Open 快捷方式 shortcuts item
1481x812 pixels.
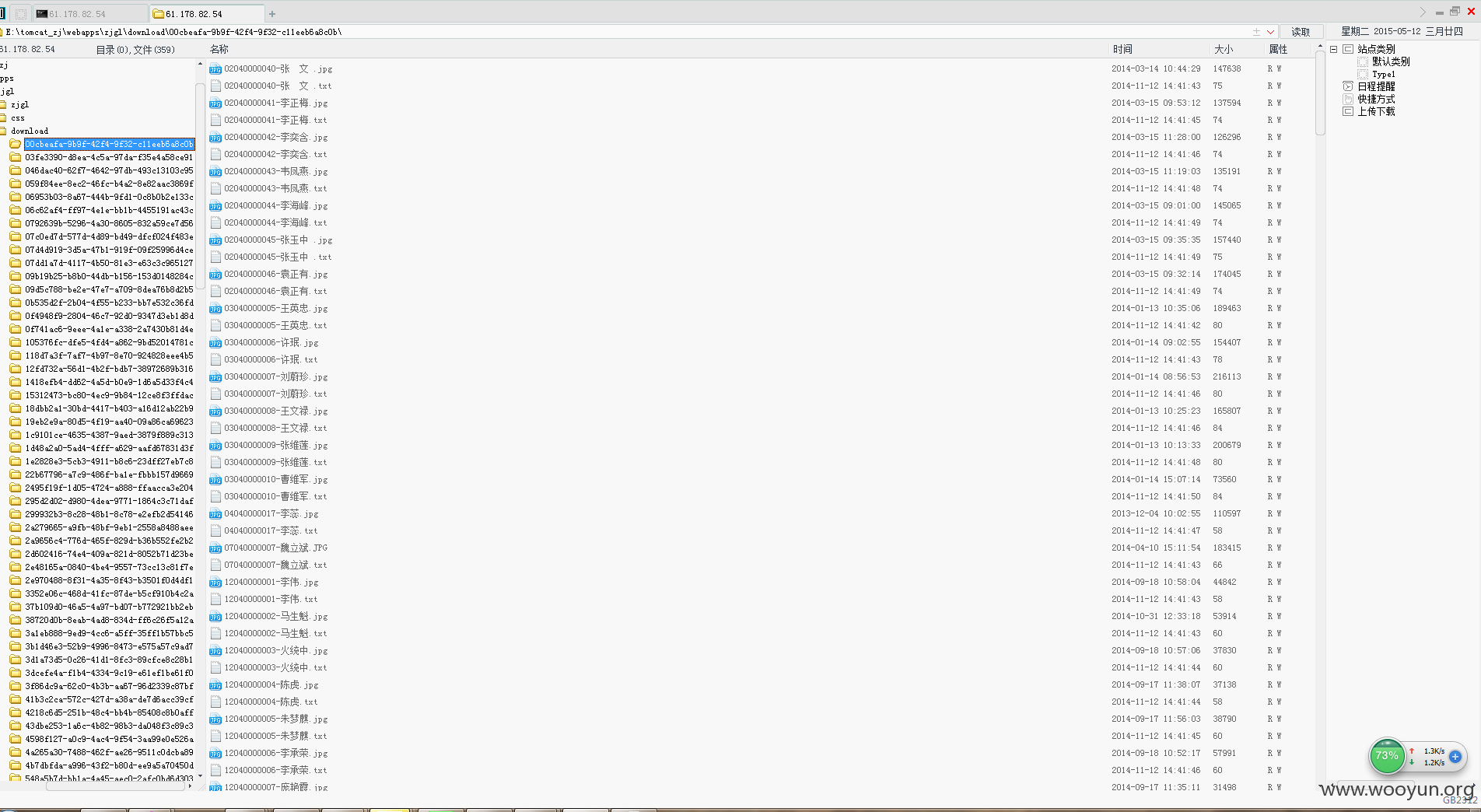tap(1376, 99)
